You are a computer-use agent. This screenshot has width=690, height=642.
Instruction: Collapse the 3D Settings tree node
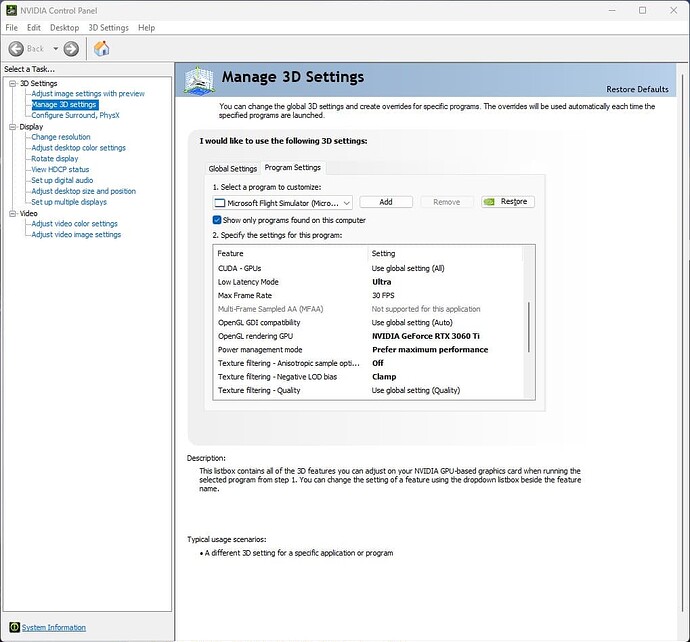(11, 83)
